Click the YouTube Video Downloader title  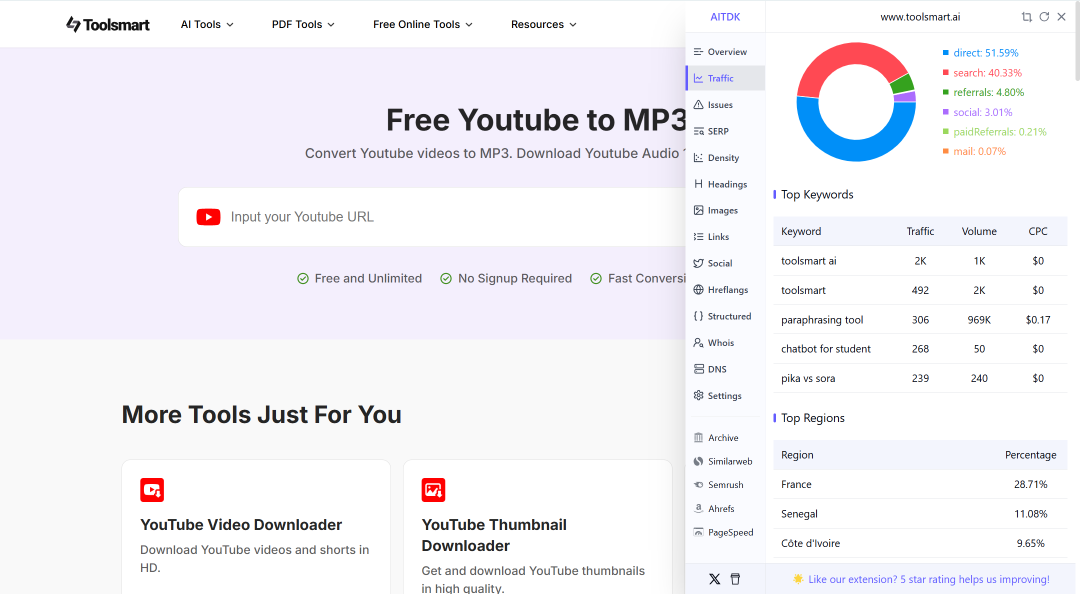click(x=241, y=524)
